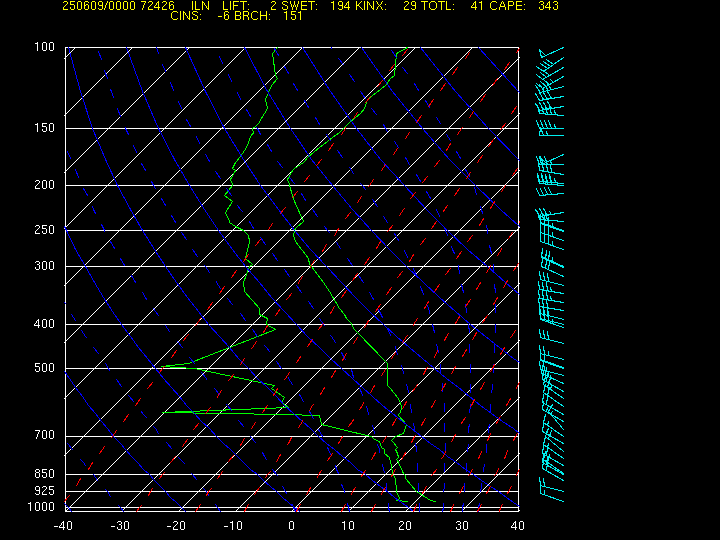Click the LIFT: 2 index value
This screenshot has height=540, width=720.
click(x=249, y=6)
